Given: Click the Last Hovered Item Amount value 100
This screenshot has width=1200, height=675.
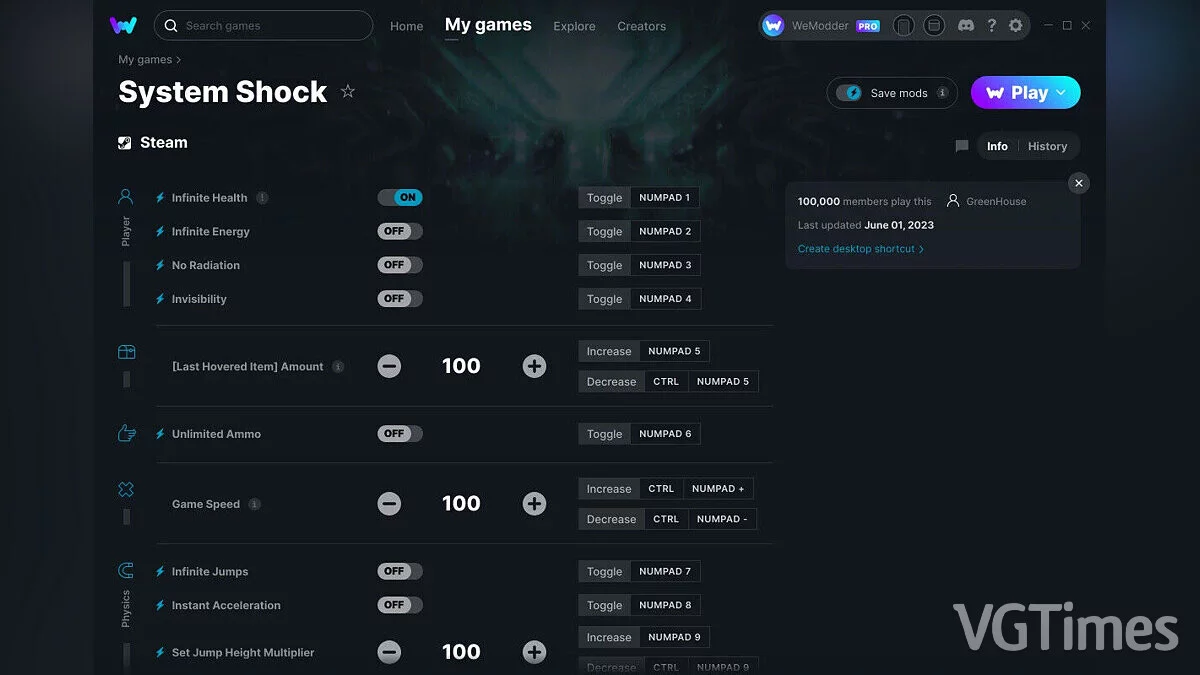Looking at the screenshot, I should [461, 366].
